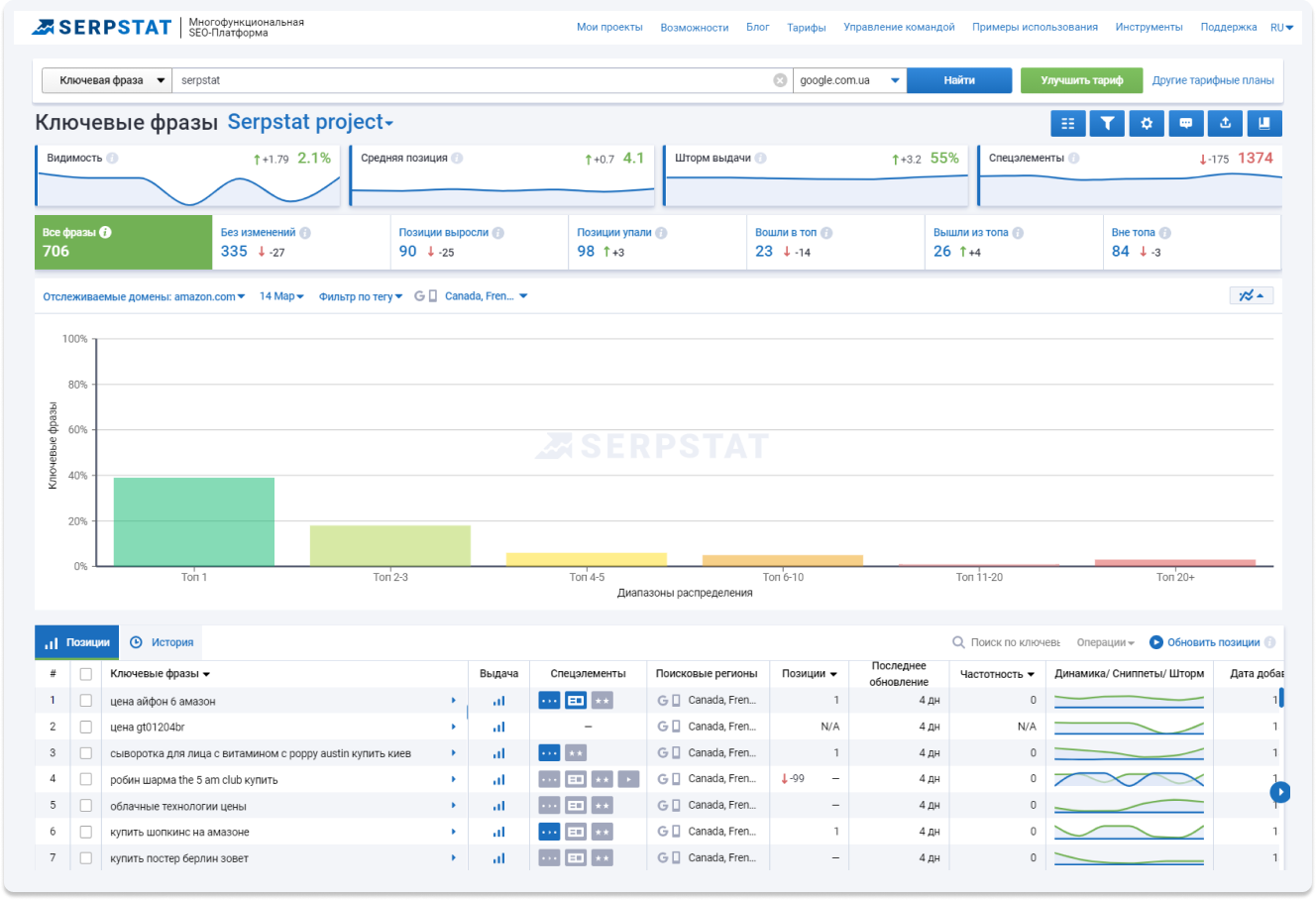Click the orange Топ 6-10 chart bar
The height and width of the screenshot is (900, 1316).
coord(783,560)
